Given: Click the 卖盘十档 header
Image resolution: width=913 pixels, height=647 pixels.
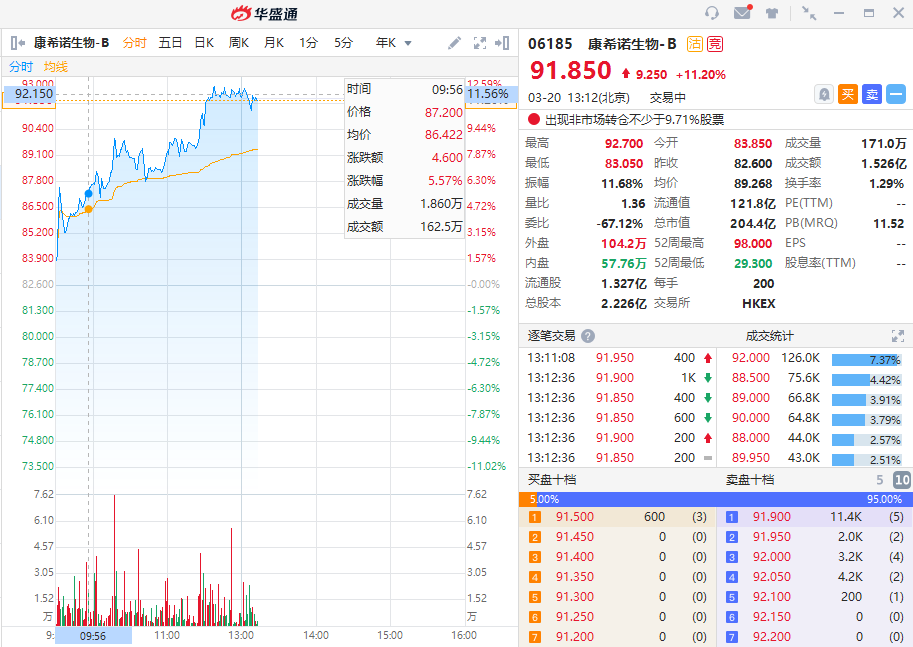Looking at the screenshot, I should tap(750, 480).
